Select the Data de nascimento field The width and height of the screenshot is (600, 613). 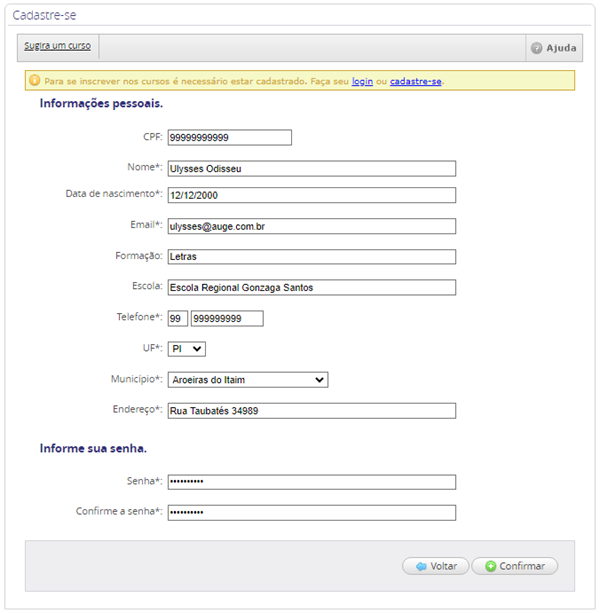312,195
